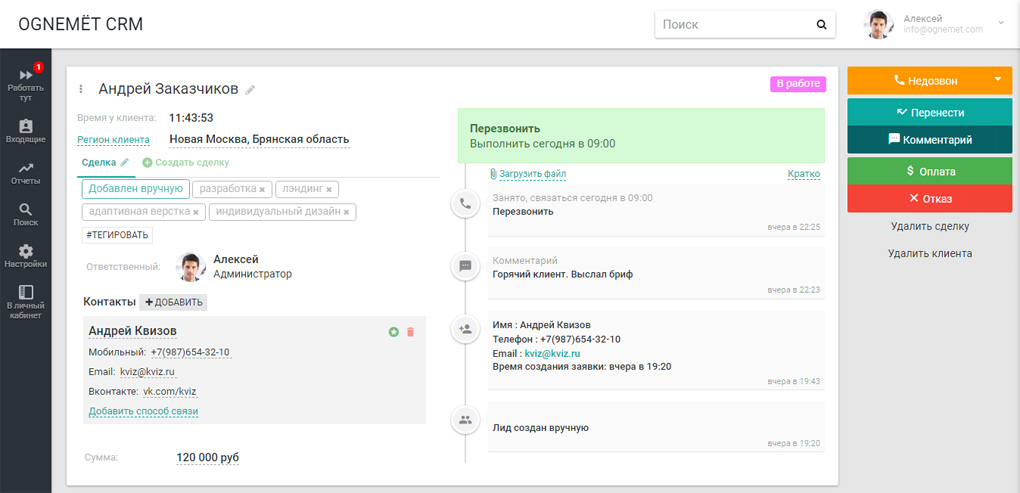The height and width of the screenshot is (493, 1020).
Task: Click region value Новая Москва, Брянская область
Action: point(259,139)
